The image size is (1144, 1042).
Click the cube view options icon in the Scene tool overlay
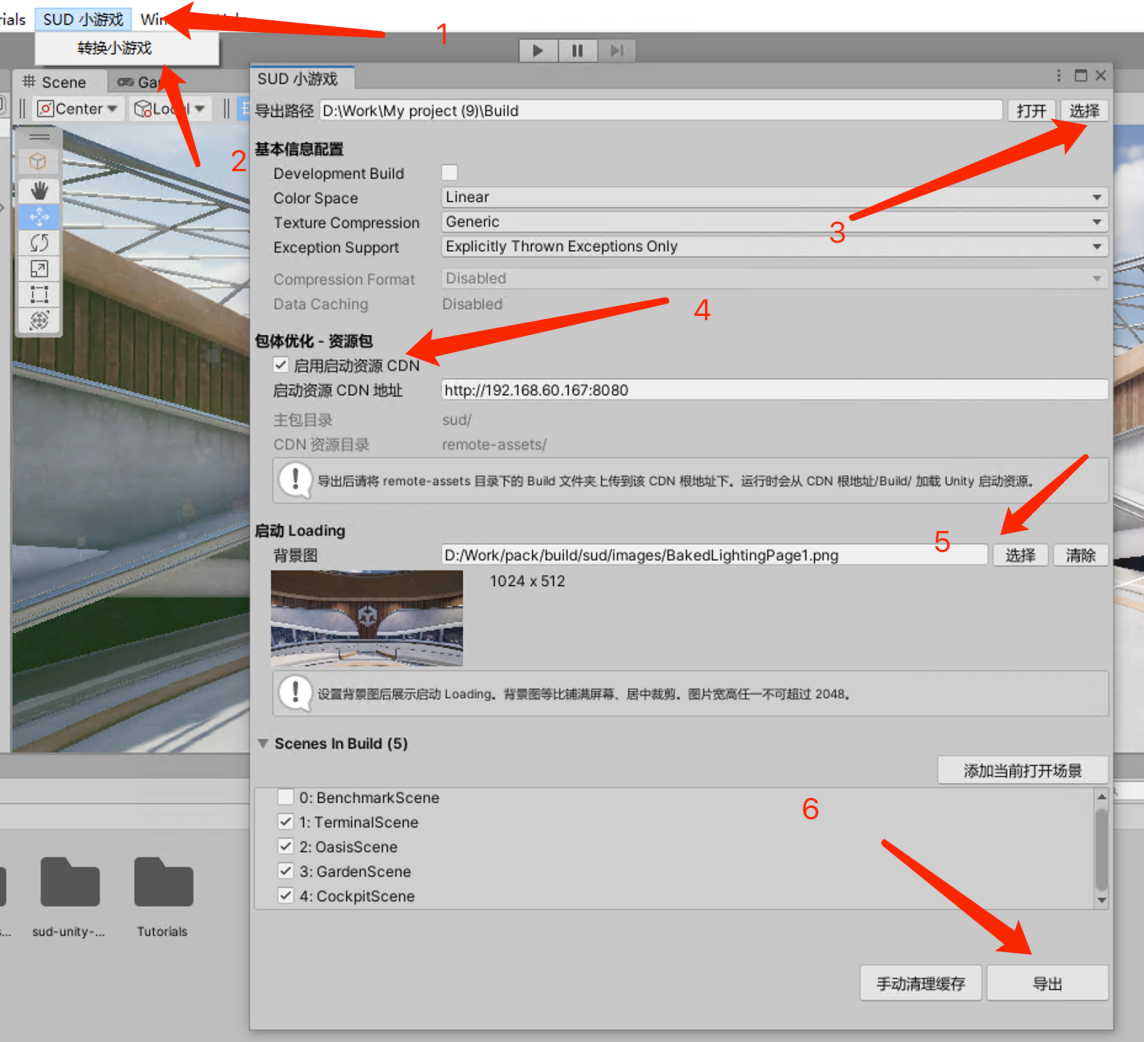click(38, 161)
